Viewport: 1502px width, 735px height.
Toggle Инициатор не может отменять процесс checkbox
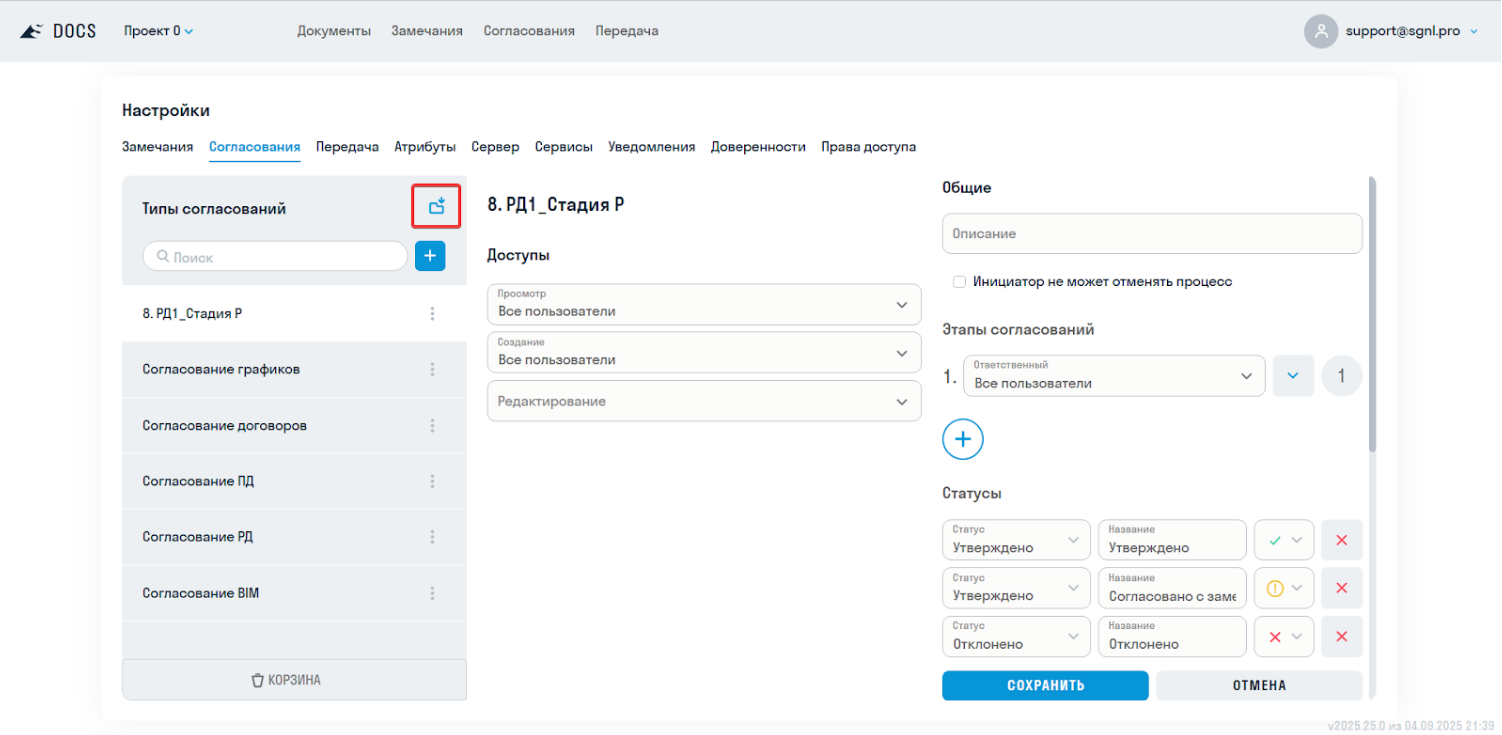tap(960, 282)
